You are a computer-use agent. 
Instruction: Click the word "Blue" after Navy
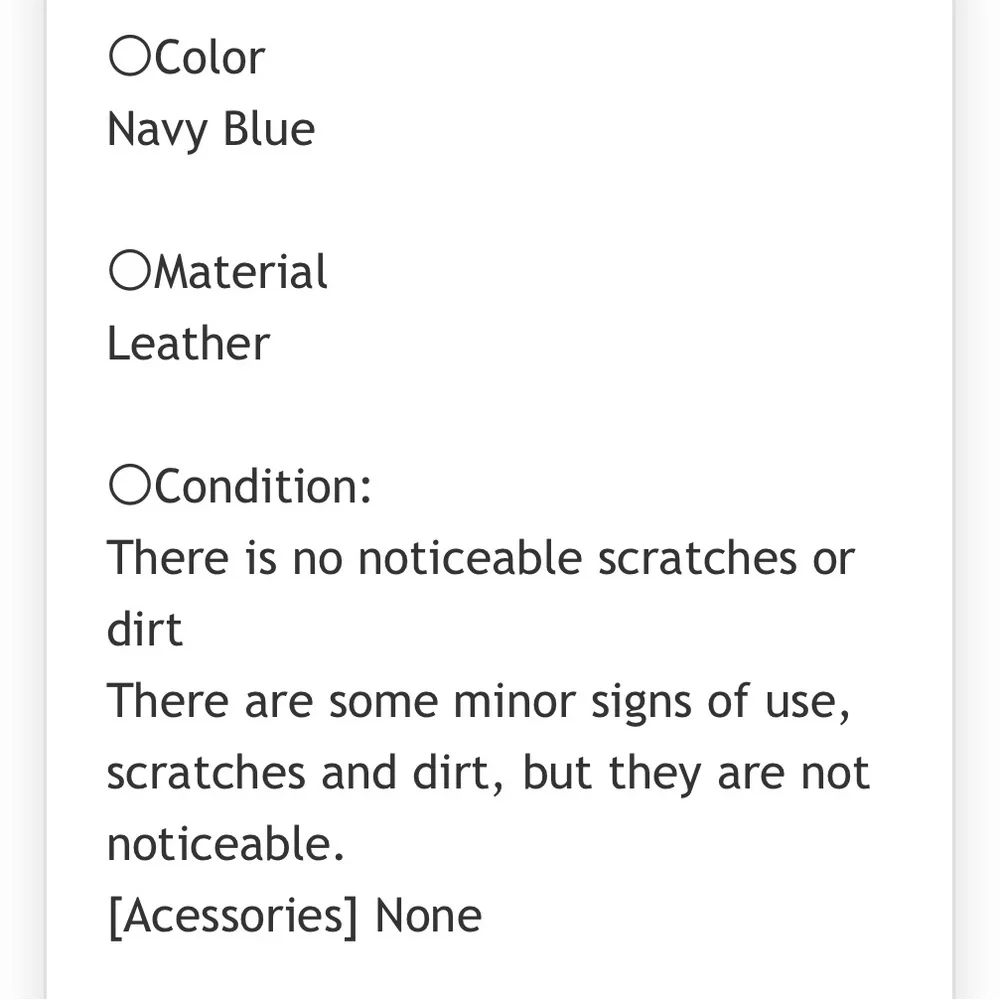268,130
